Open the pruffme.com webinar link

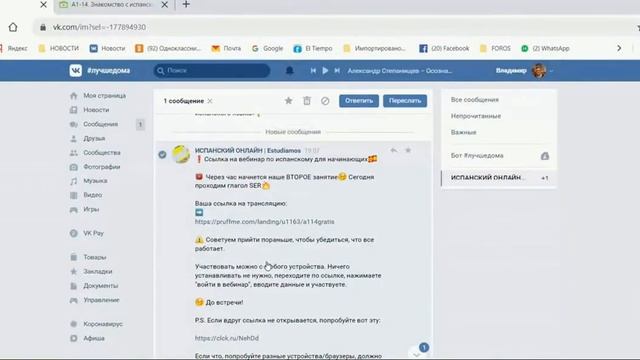click(x=264, y=222)
